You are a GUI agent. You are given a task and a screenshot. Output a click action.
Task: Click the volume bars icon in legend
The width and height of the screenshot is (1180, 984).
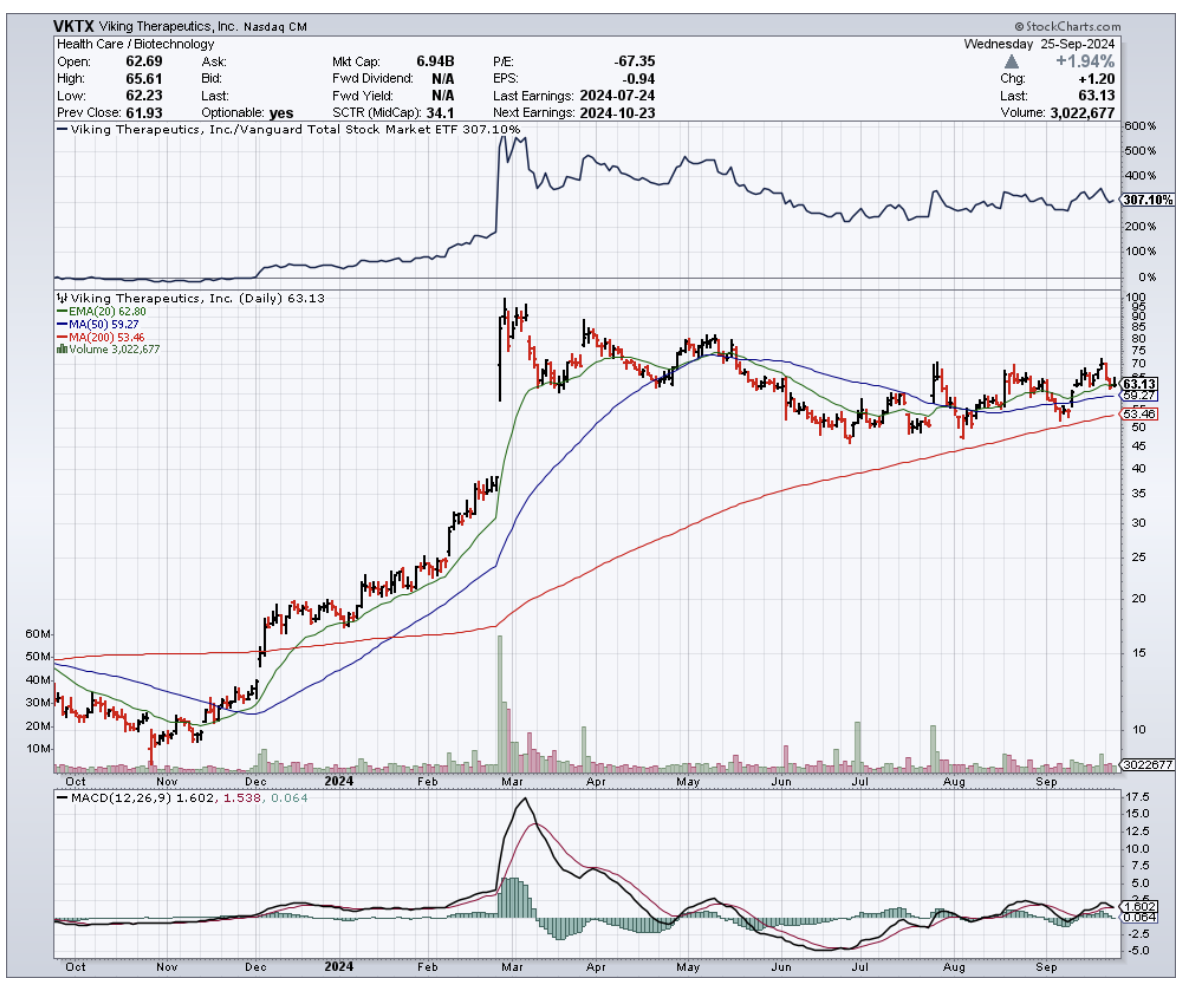point(60,349)
